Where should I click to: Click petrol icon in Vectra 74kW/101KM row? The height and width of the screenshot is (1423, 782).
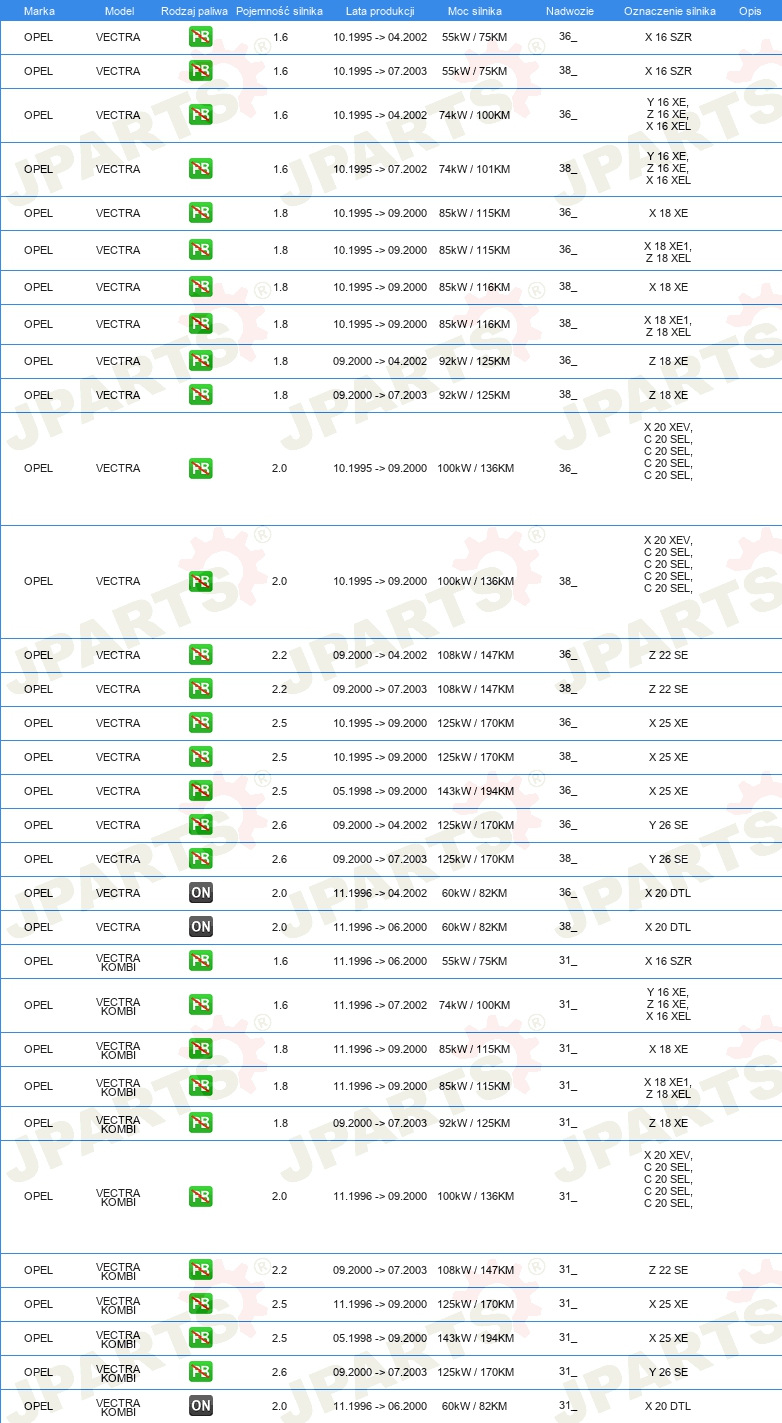pos(201,169)
